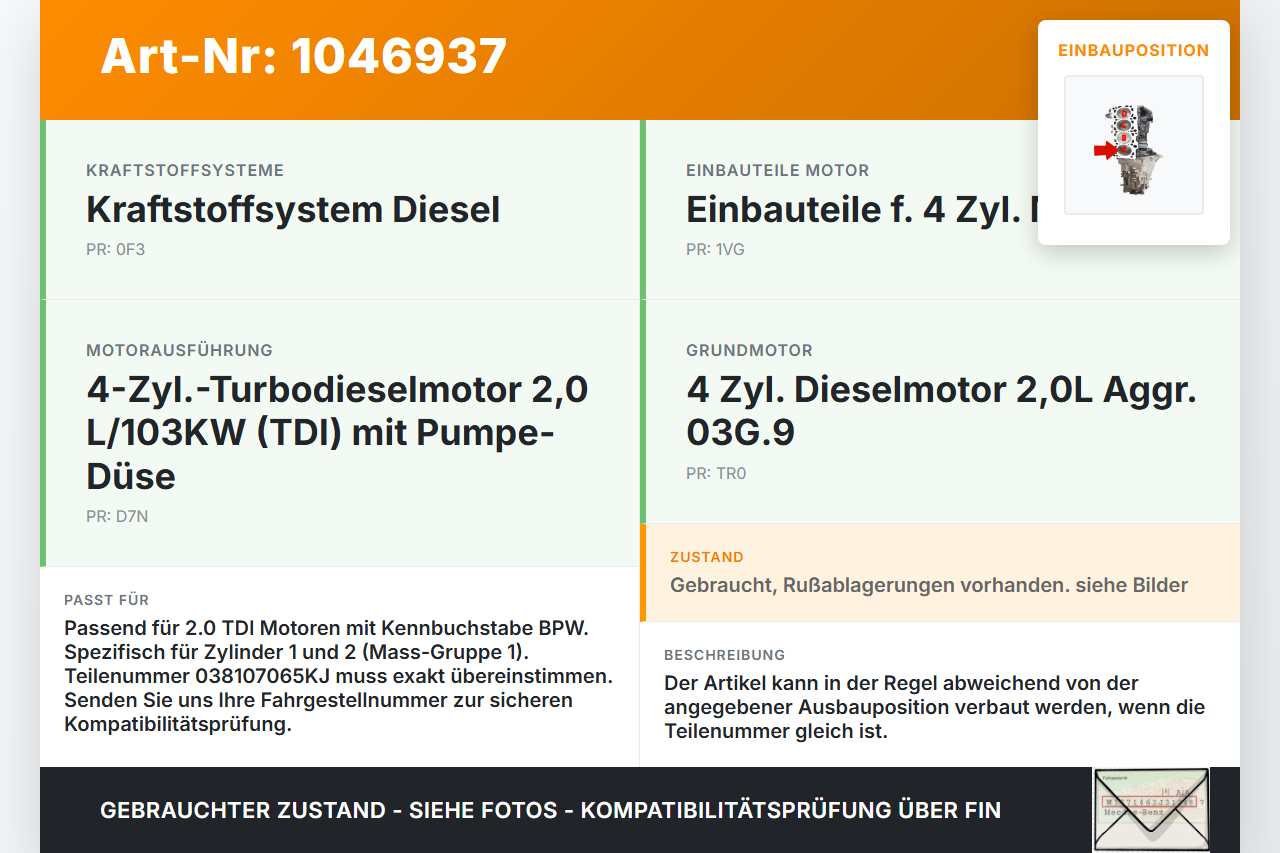Click the 'EINBAUPOSITION' card label

[x=1134, y=50]
